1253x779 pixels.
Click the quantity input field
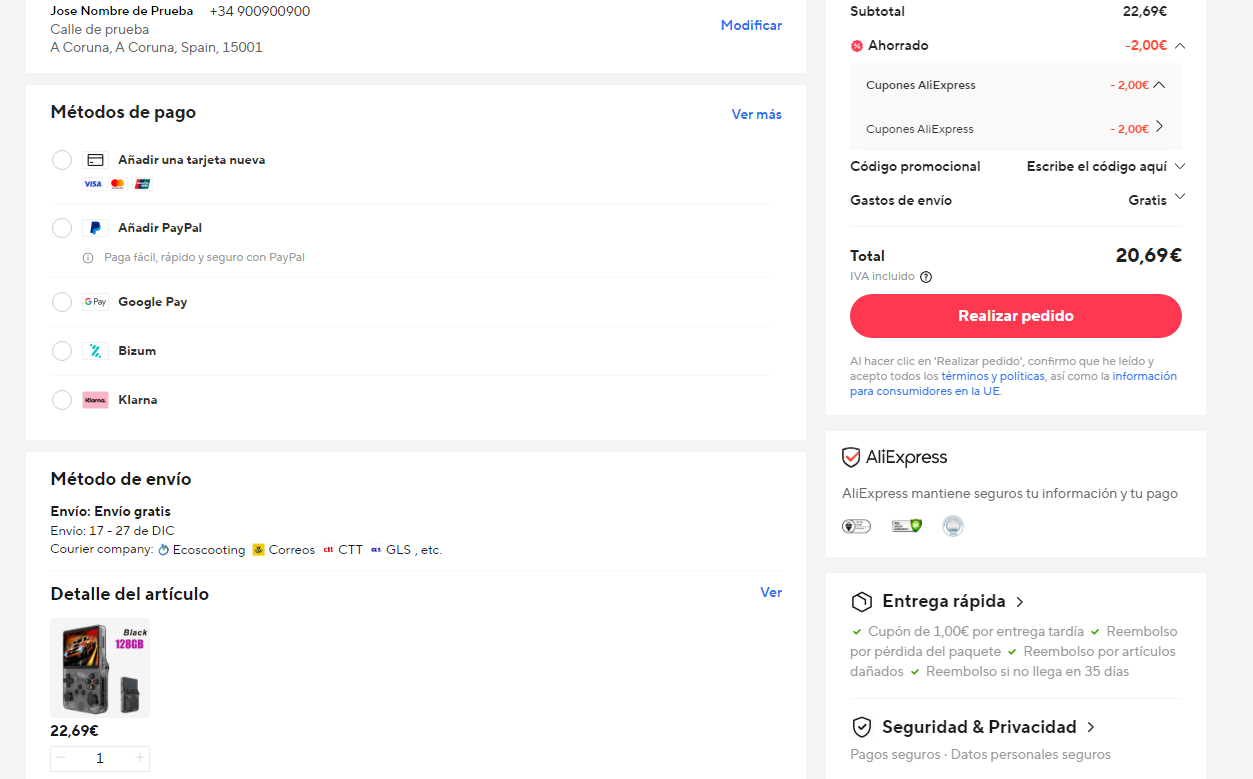[x=100, y=758]
